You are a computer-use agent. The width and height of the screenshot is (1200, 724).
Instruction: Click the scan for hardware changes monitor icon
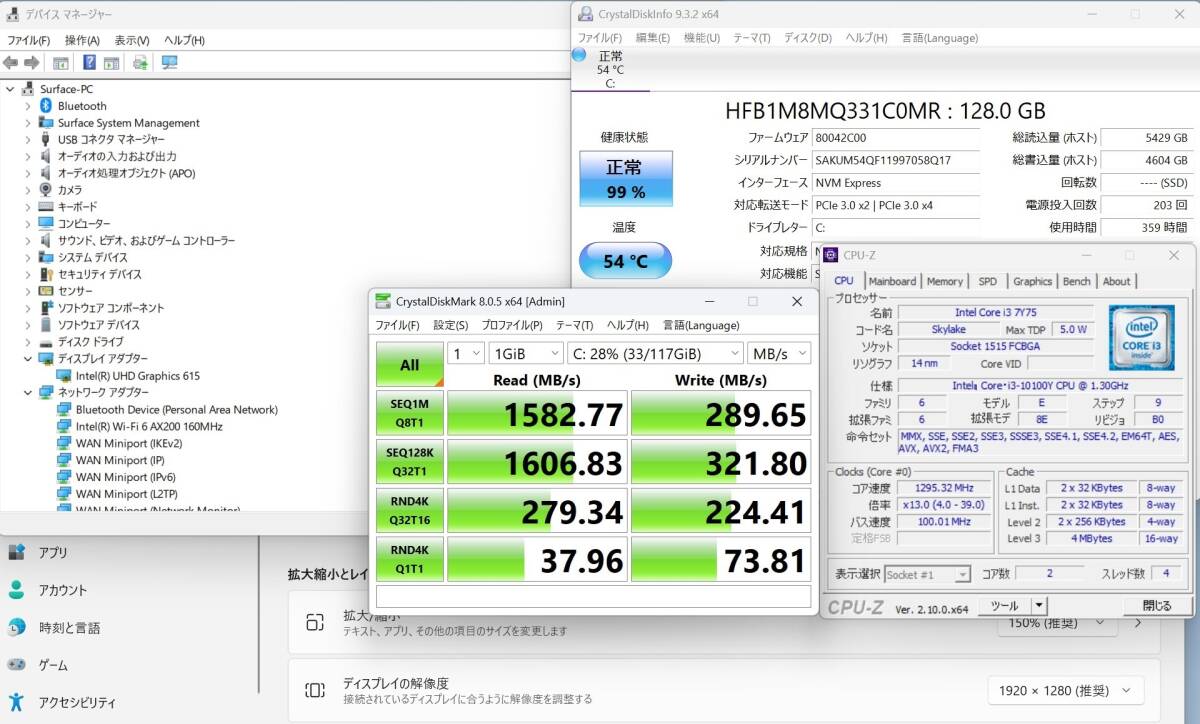[169, 62]
